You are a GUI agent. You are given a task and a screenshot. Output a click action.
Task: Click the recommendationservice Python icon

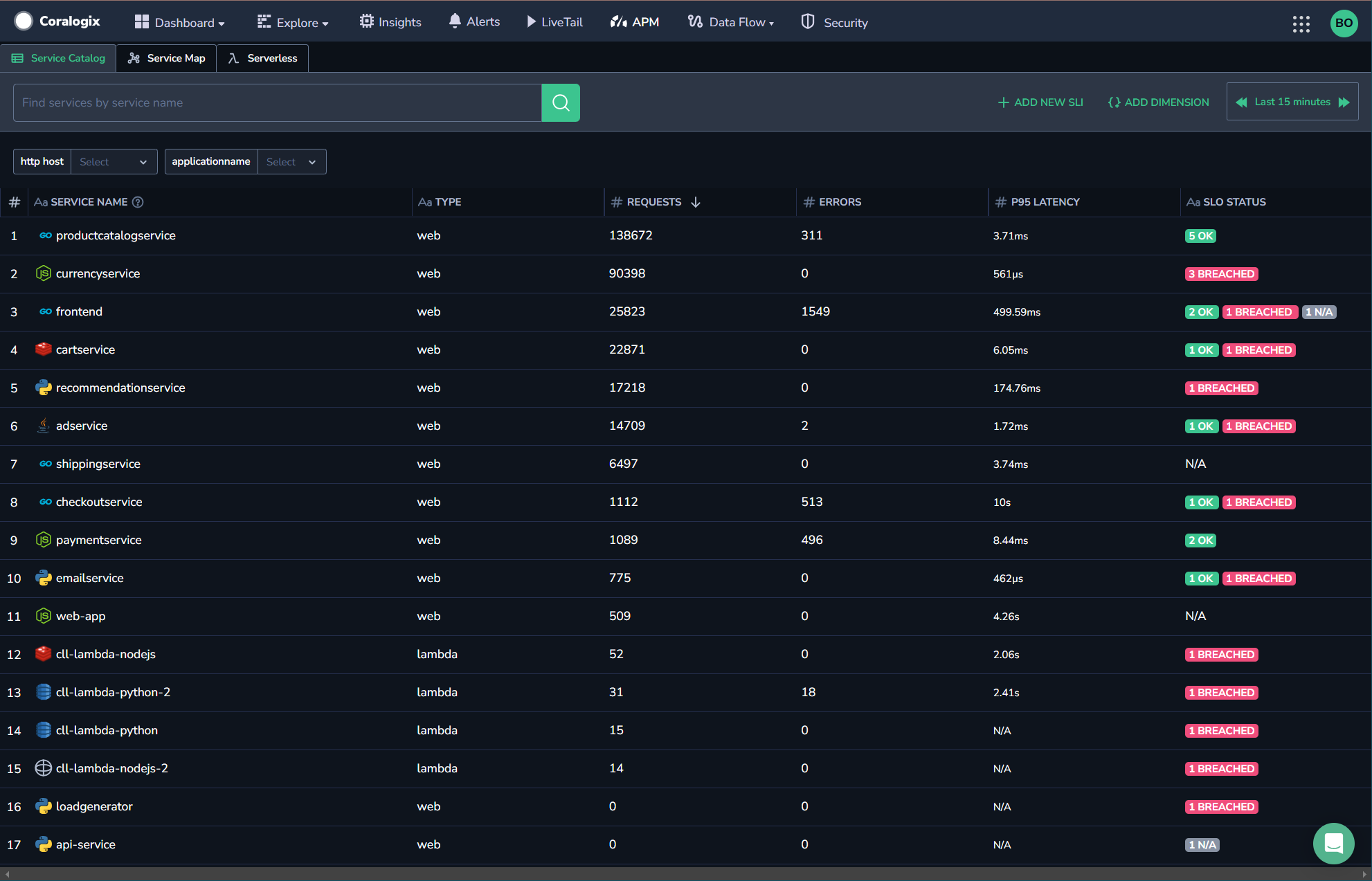point(44,388)
